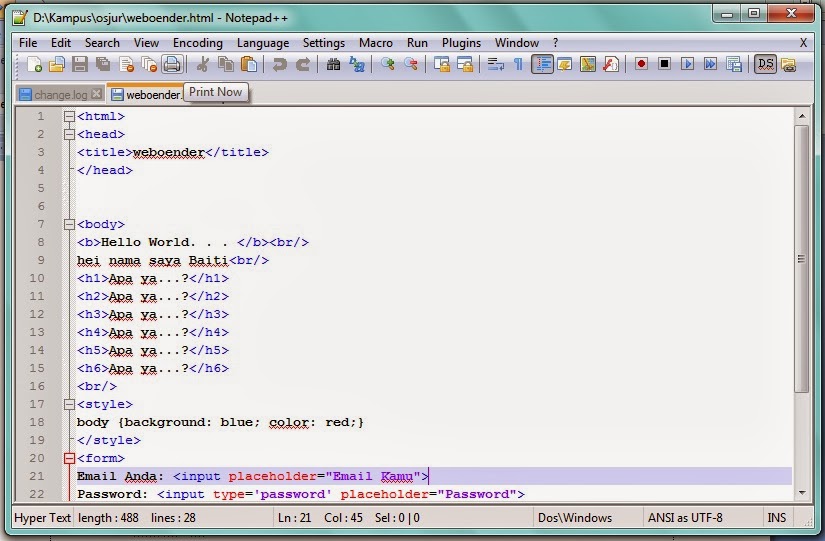Collapse the <body> fold on line 7
825x541 pixels.
(69, 224)
